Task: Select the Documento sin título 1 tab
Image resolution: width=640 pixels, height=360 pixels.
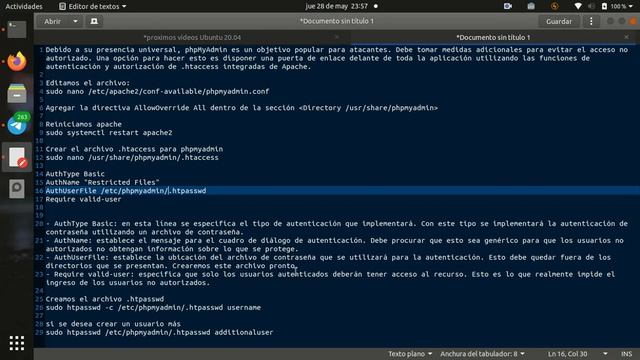Action: 493,37
